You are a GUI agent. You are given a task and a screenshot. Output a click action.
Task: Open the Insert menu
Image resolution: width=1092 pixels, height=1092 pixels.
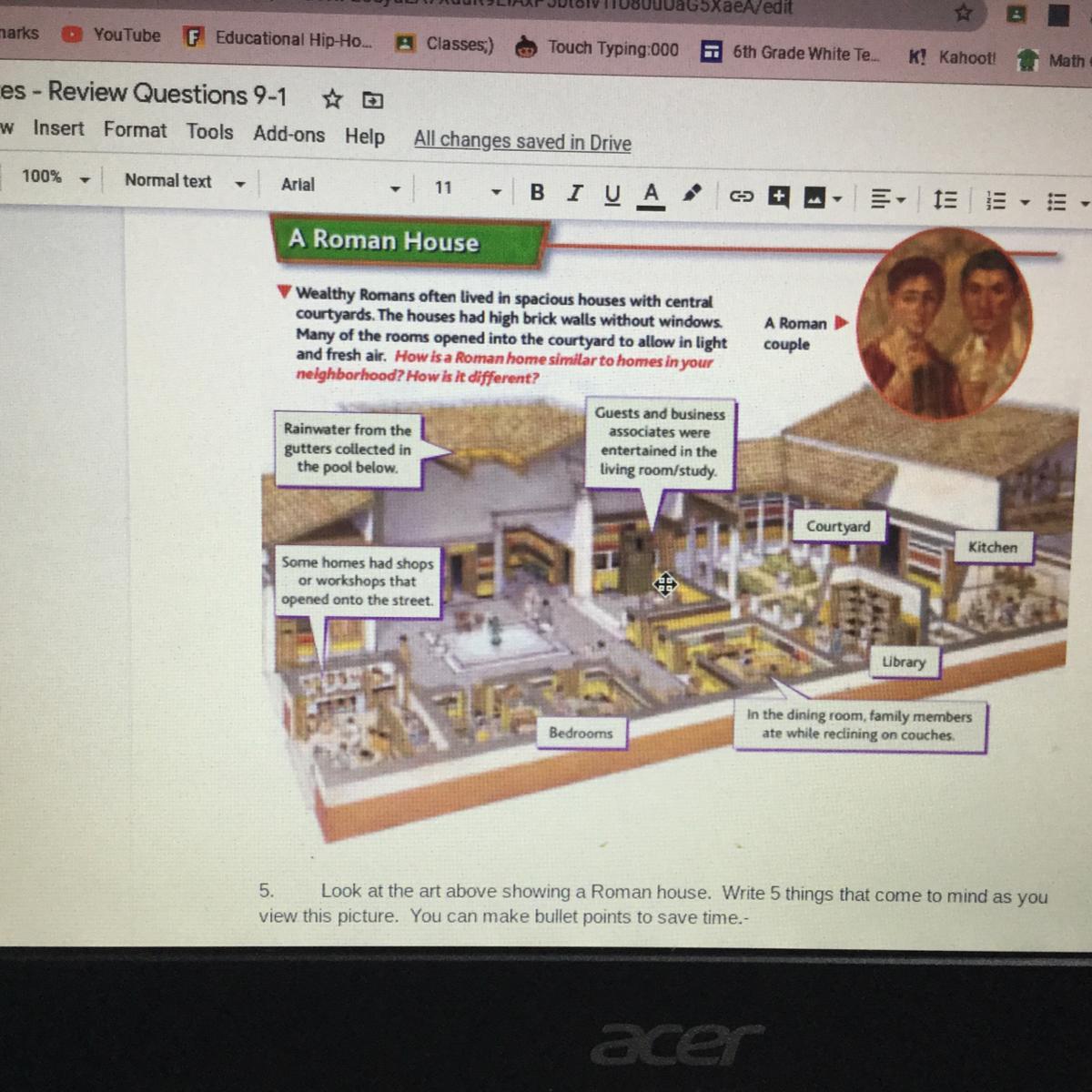[58, 129]
